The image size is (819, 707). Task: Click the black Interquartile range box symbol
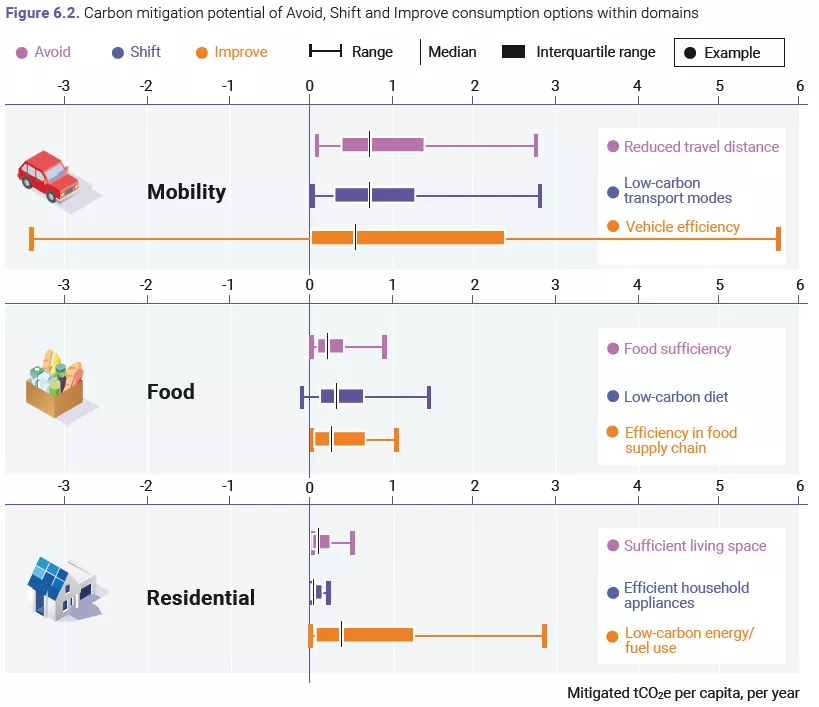pos(513,52)
